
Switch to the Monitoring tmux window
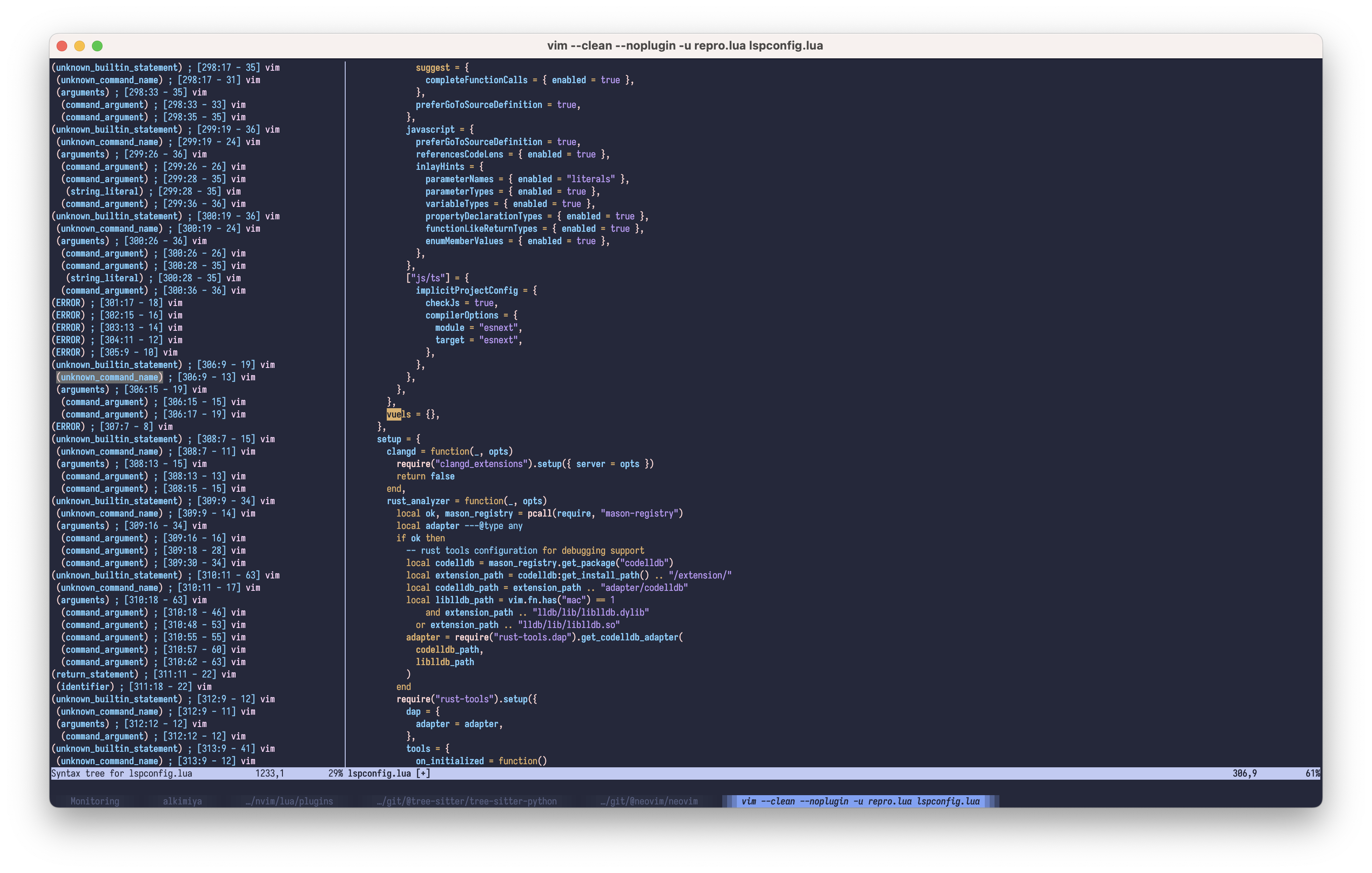point(94,801)
